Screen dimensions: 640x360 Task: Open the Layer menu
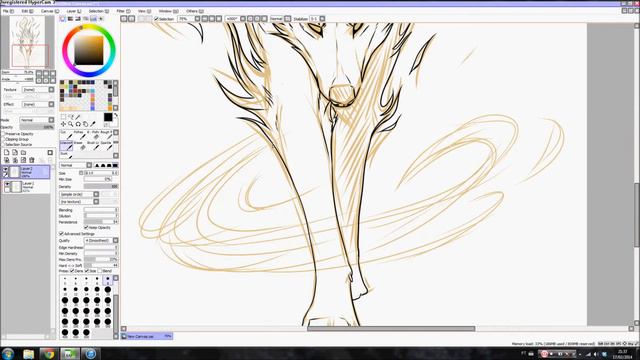point(73,11)
